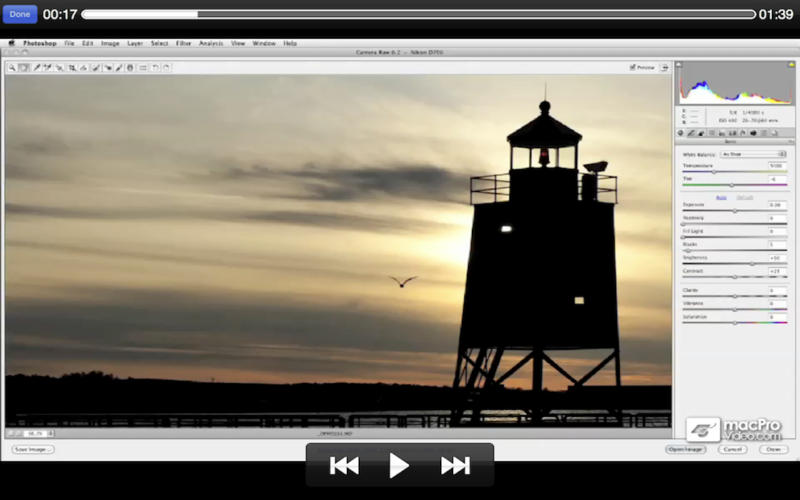
Task: Click the rotate image clockwise icon
Action: point(166,68)
